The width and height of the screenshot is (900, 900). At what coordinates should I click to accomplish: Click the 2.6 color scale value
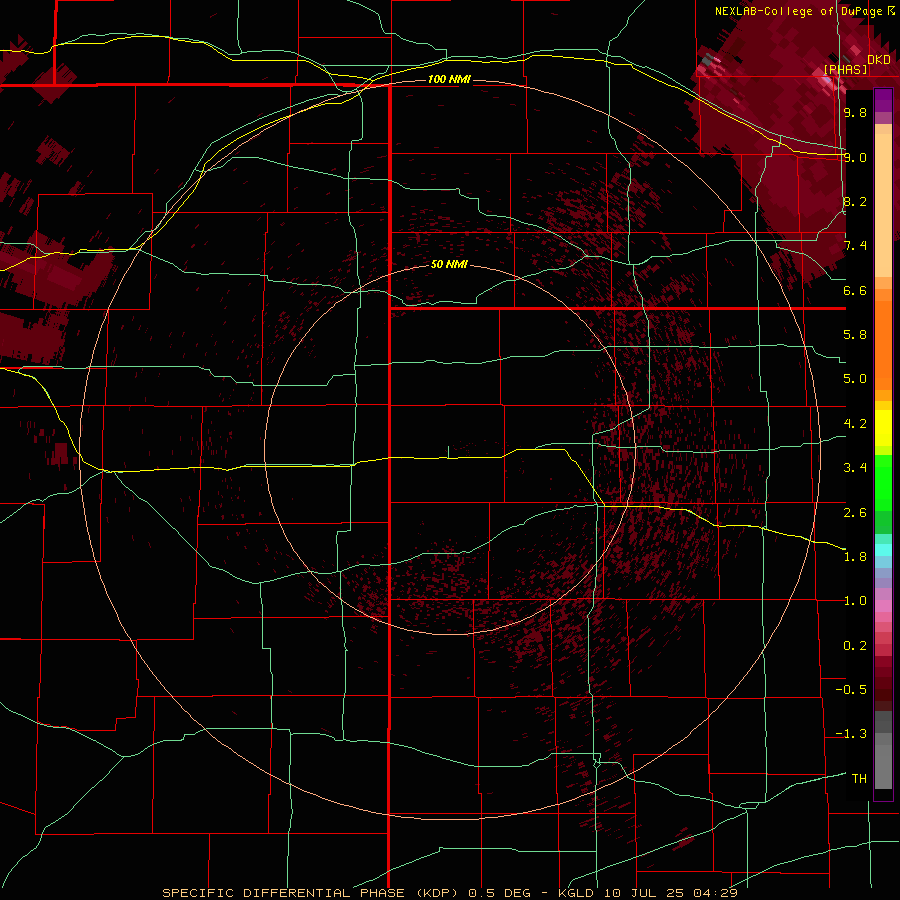click(x=855, y=513)
